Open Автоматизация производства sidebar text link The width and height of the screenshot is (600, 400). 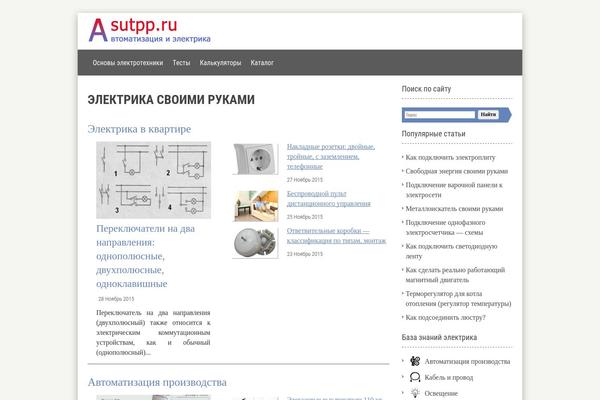tap(467, 361)
